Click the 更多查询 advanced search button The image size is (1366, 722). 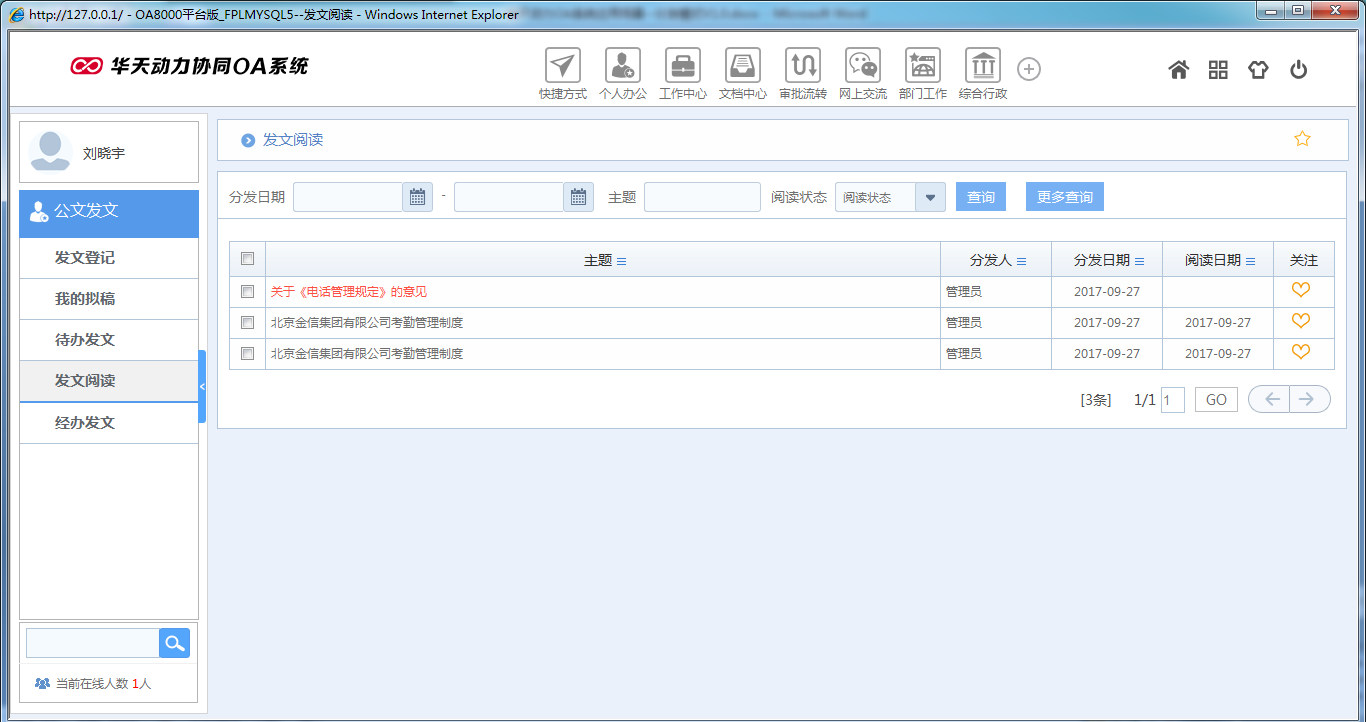(1064, 196)
